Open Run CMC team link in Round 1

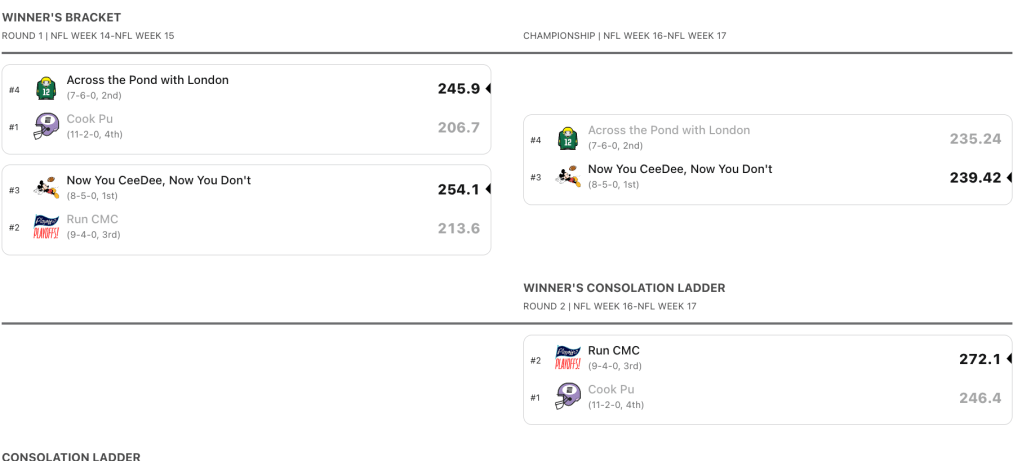point(92,219)
